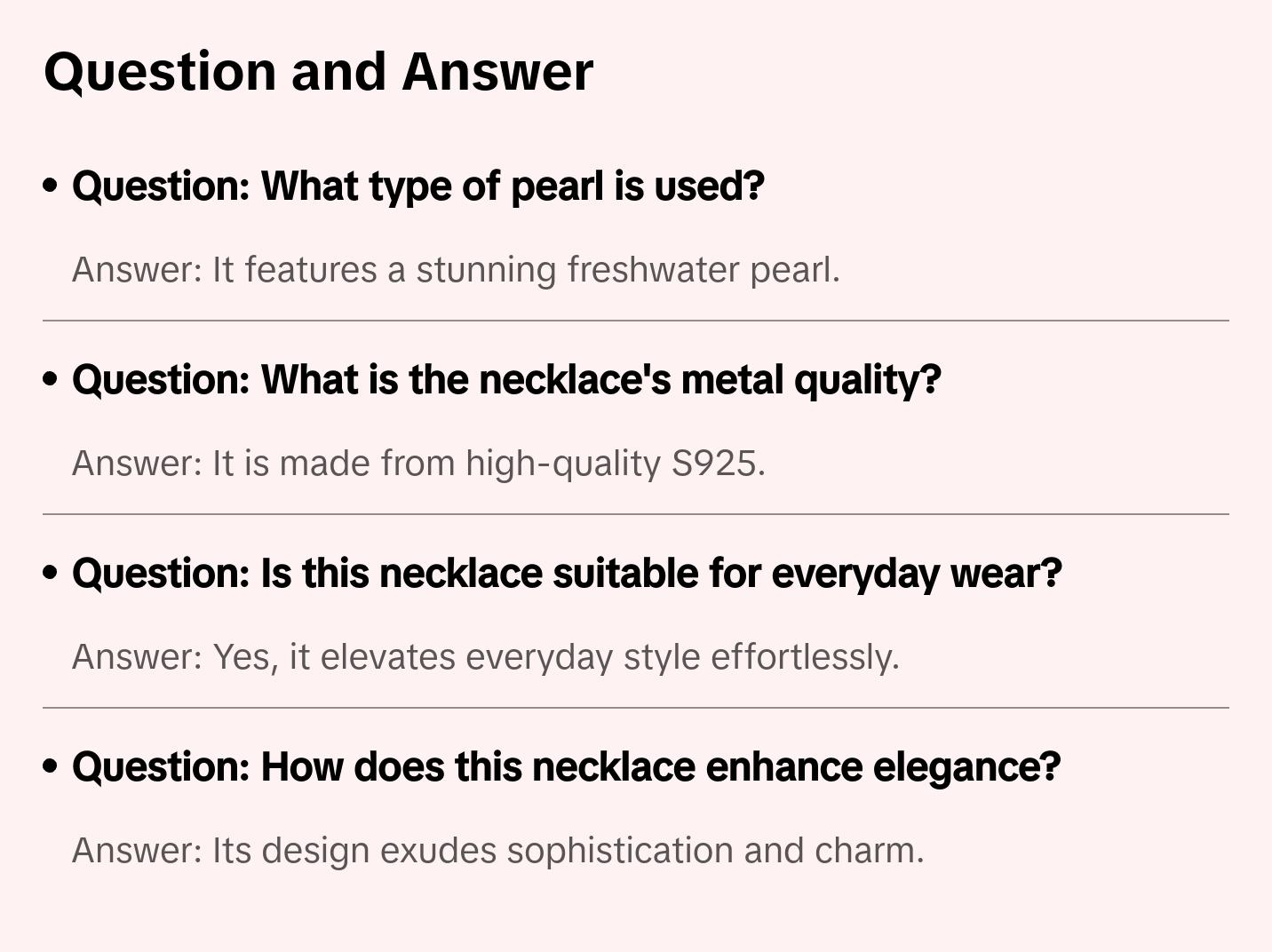Click the bullet beside the elegance question

(51, 767)
